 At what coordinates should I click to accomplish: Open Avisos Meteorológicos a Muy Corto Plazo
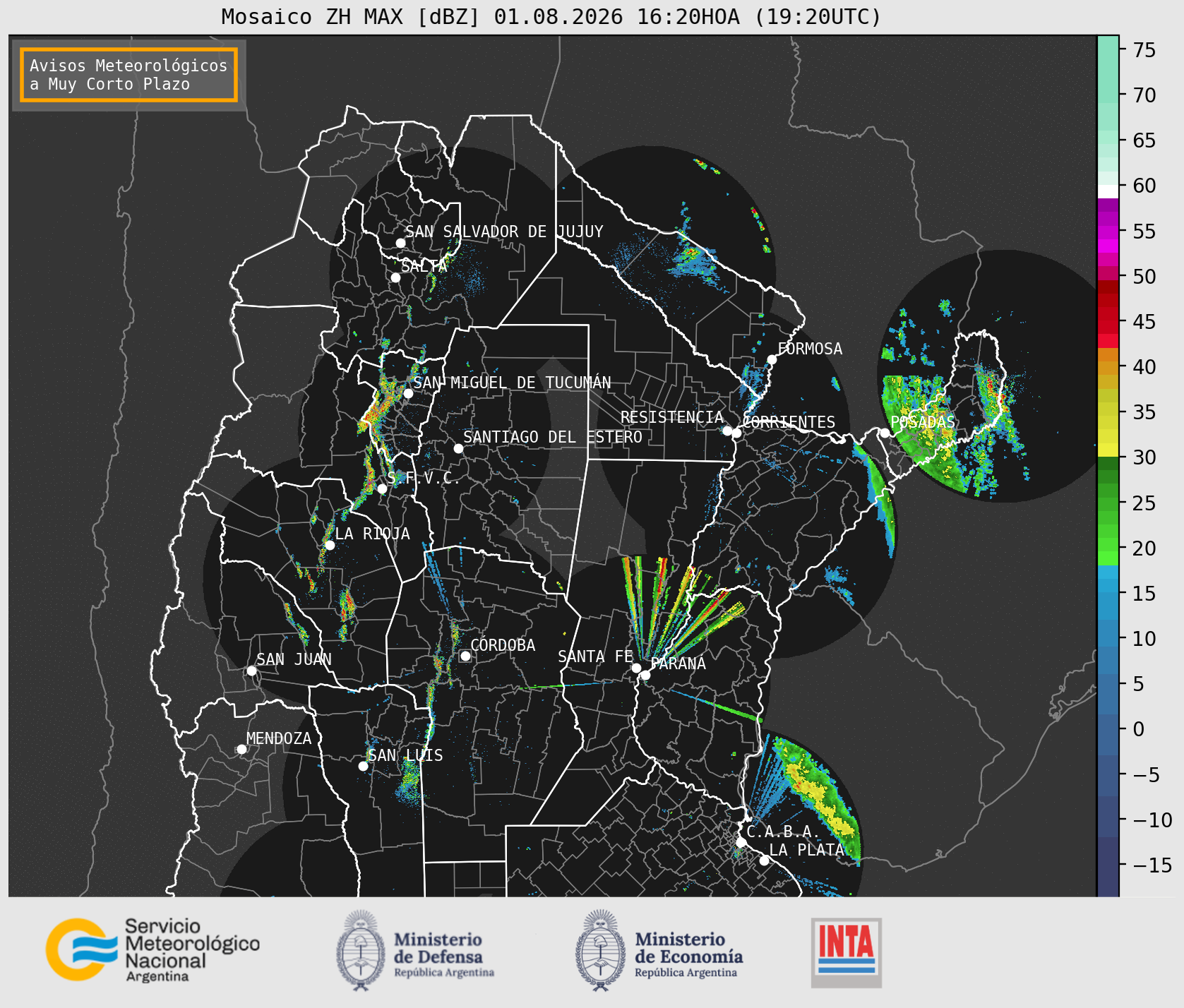[128, 75]
